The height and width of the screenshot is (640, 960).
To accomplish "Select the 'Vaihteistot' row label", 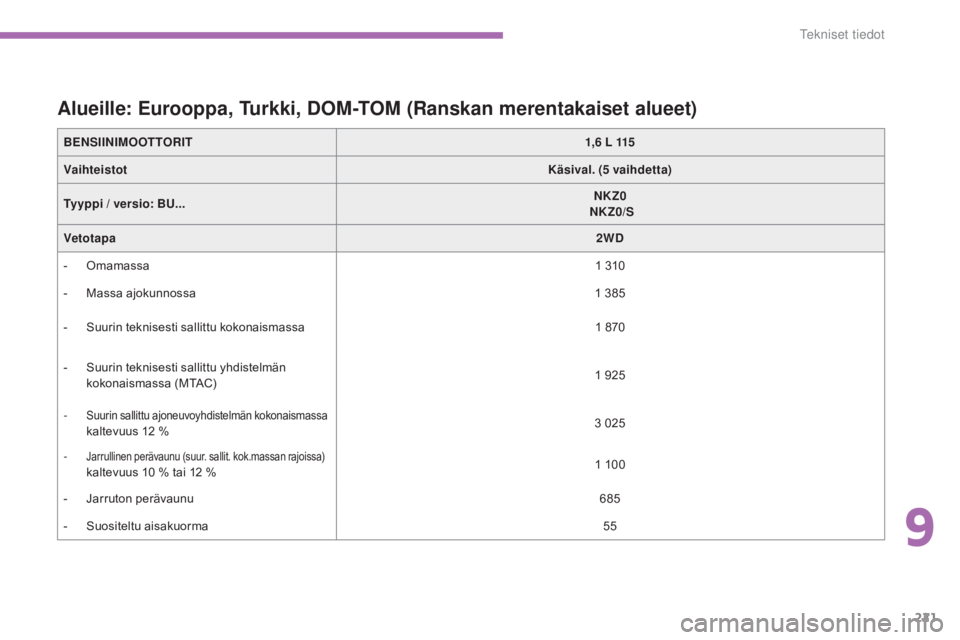I will 96,170.
